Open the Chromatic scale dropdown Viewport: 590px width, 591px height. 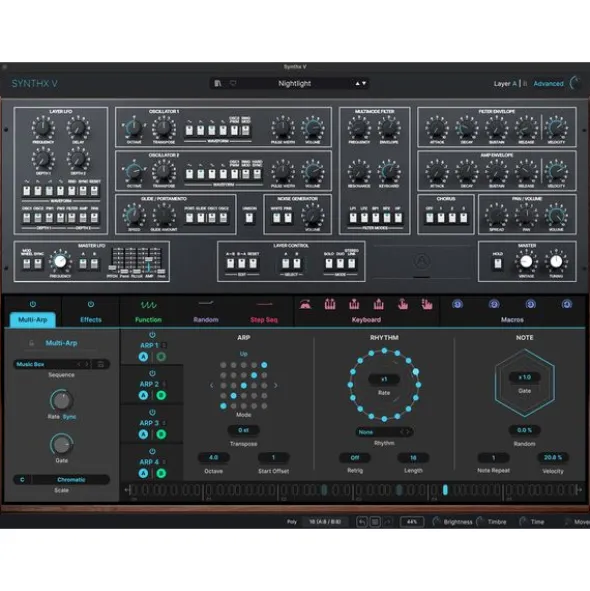point(71,479)
